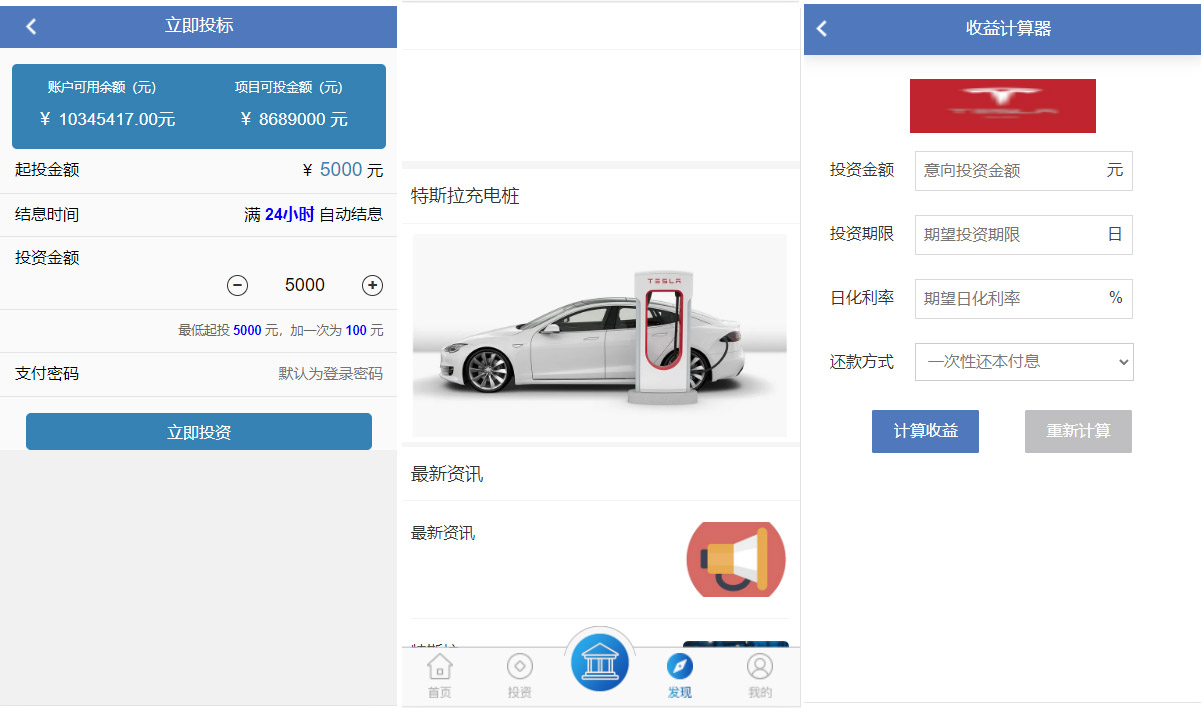Click the 收益计算器 page title

click(1008, 28)
